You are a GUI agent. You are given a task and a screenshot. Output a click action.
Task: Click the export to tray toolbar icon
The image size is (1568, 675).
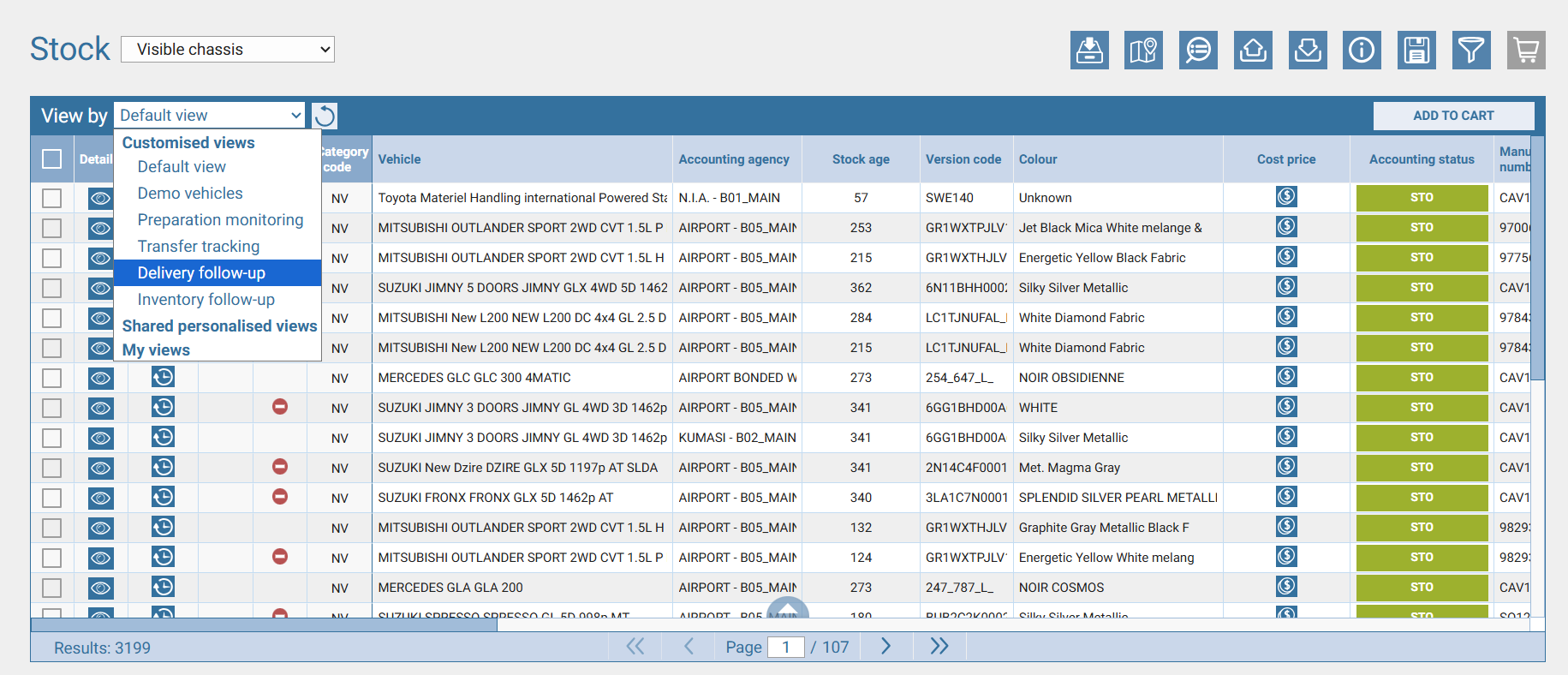tap(1089, 50)
